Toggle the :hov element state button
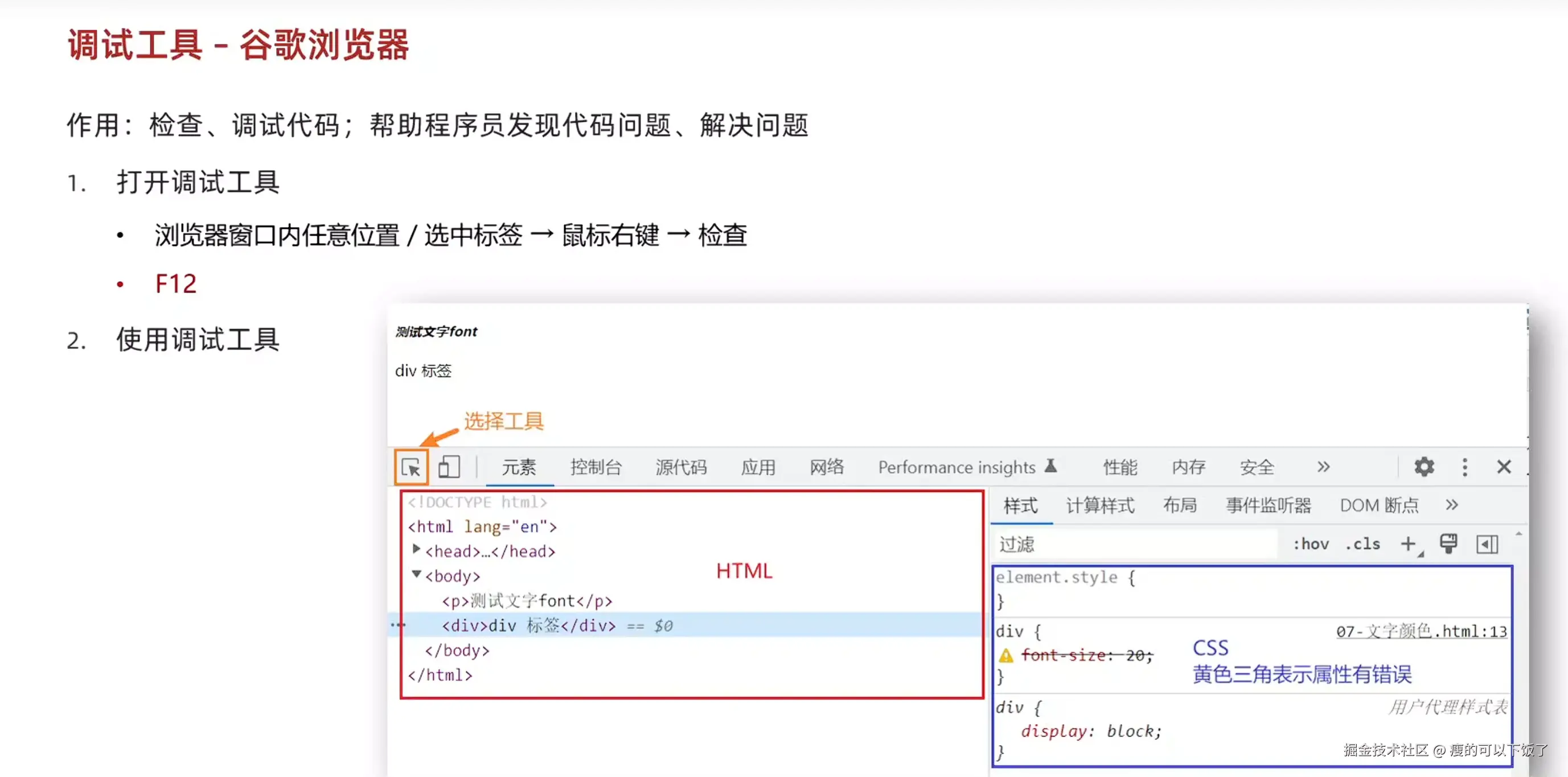Viewport: 1568px width, 777px height. click(x=1311, y=544)
